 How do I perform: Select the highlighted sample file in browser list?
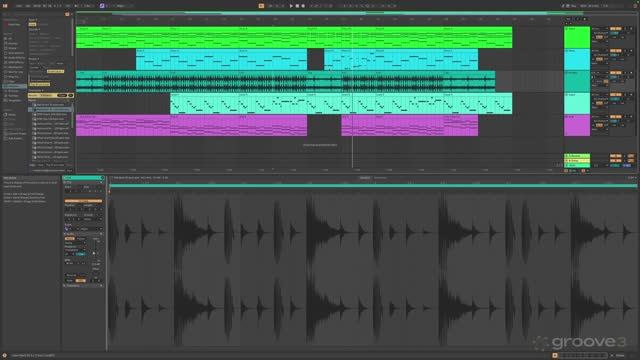click(51, 109)
